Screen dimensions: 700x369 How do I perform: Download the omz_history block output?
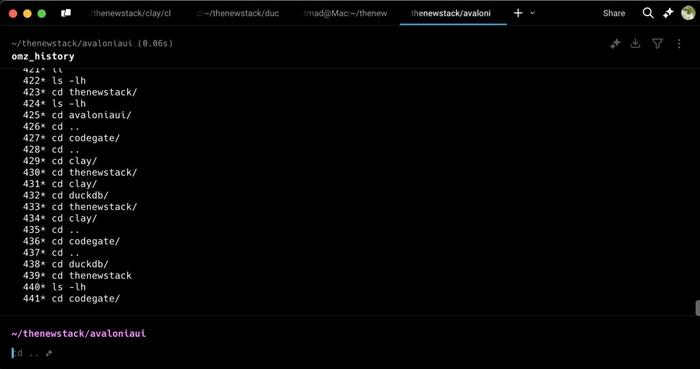(x=635, y=43)
